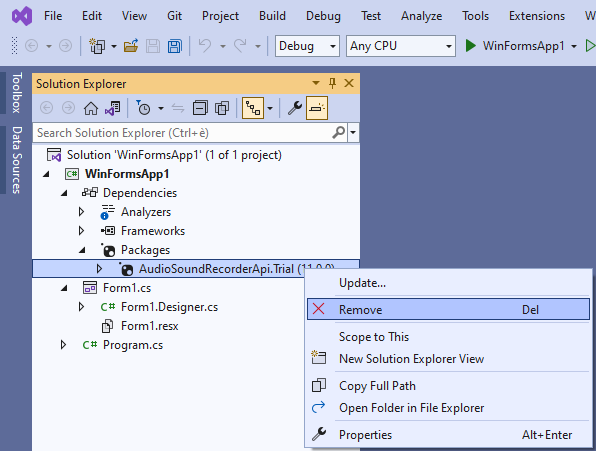Expand the Analyzers tree node
This screenshot has height=451, width=596.
(81, 212)
